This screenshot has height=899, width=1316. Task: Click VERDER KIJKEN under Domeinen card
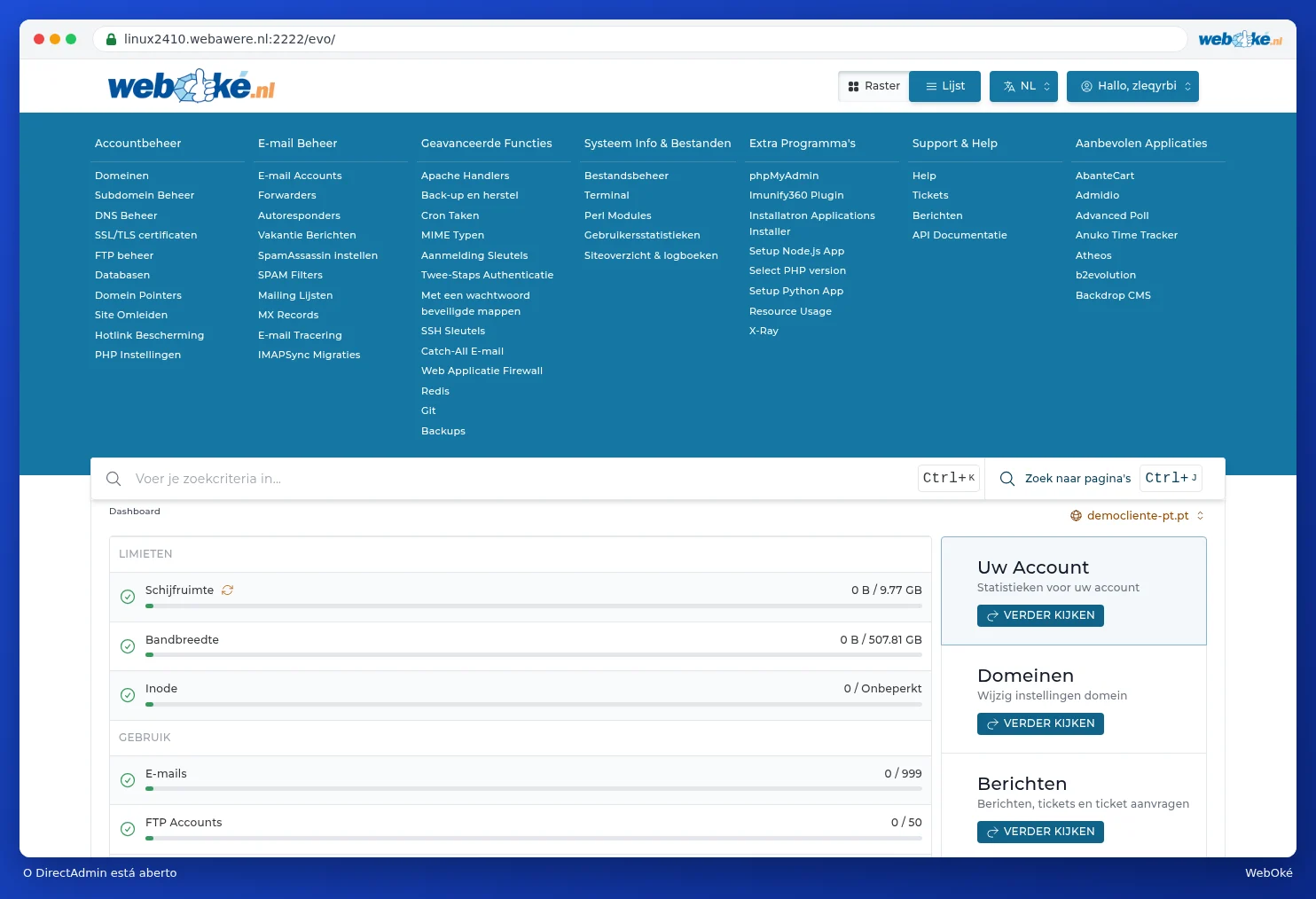(x=1040, y=723)
